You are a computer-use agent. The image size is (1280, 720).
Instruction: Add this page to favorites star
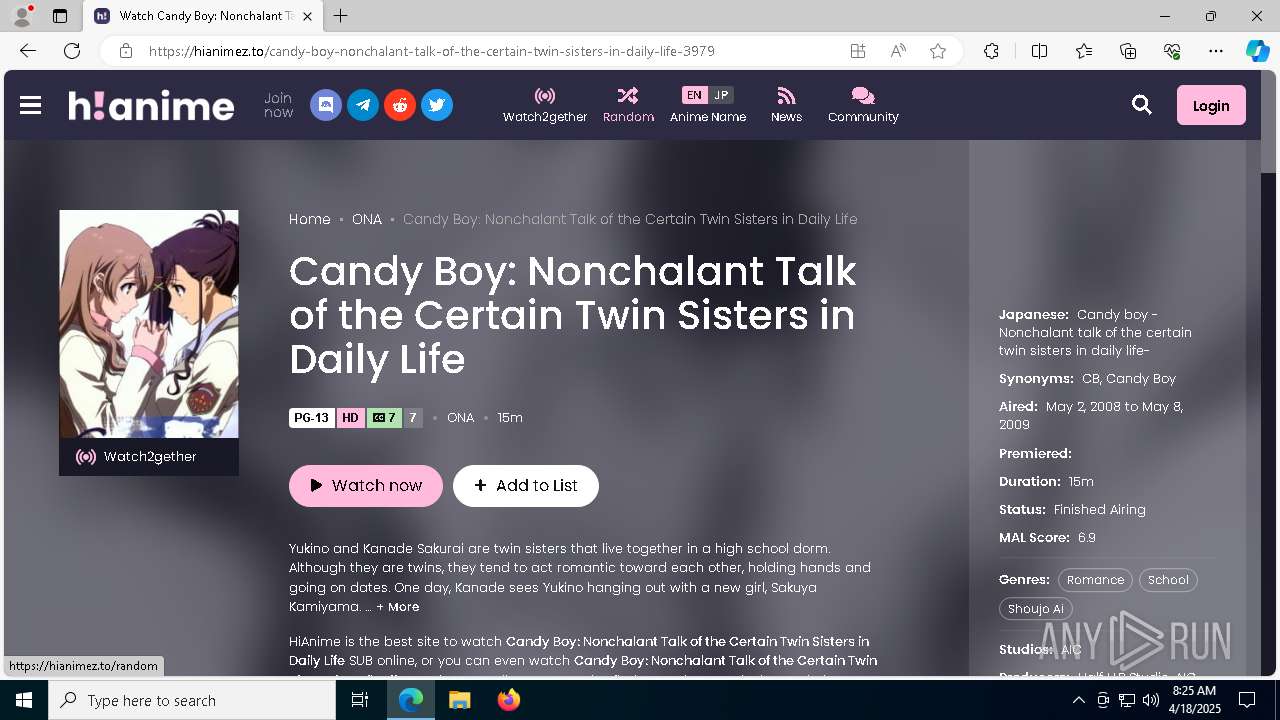coord(938,51)
